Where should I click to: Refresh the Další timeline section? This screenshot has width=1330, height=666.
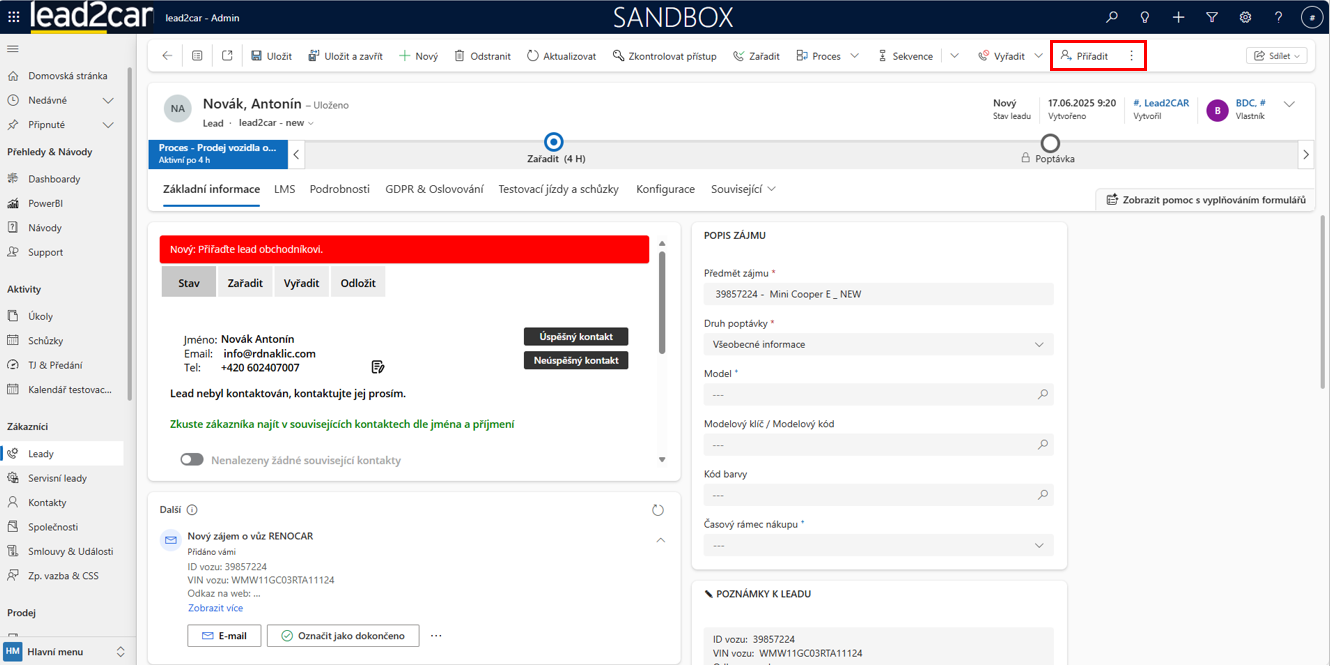tap(657, 510)
